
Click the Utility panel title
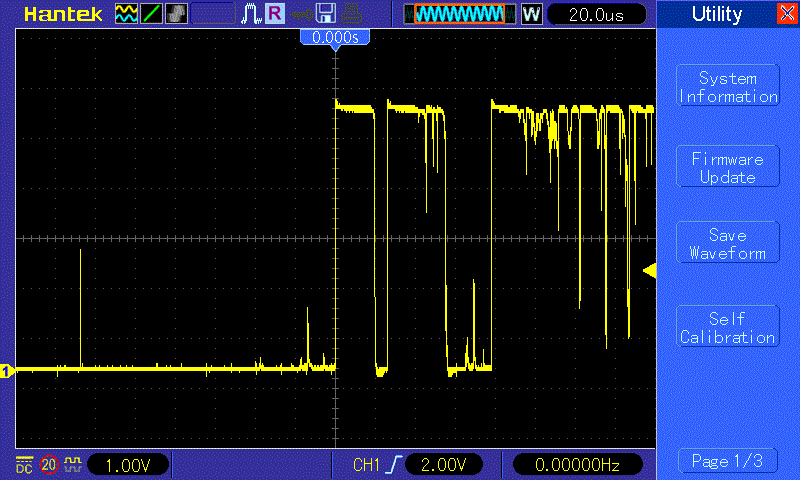(717, 14)
